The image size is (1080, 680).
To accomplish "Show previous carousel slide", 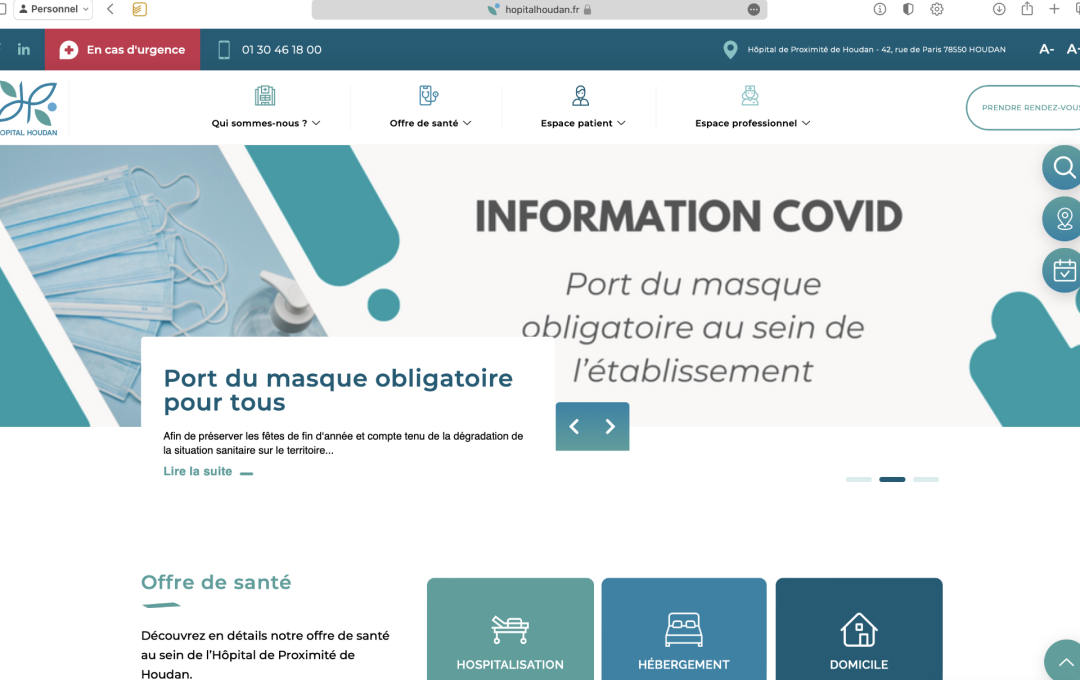I will pyautogui.click(x=574, y=426).
